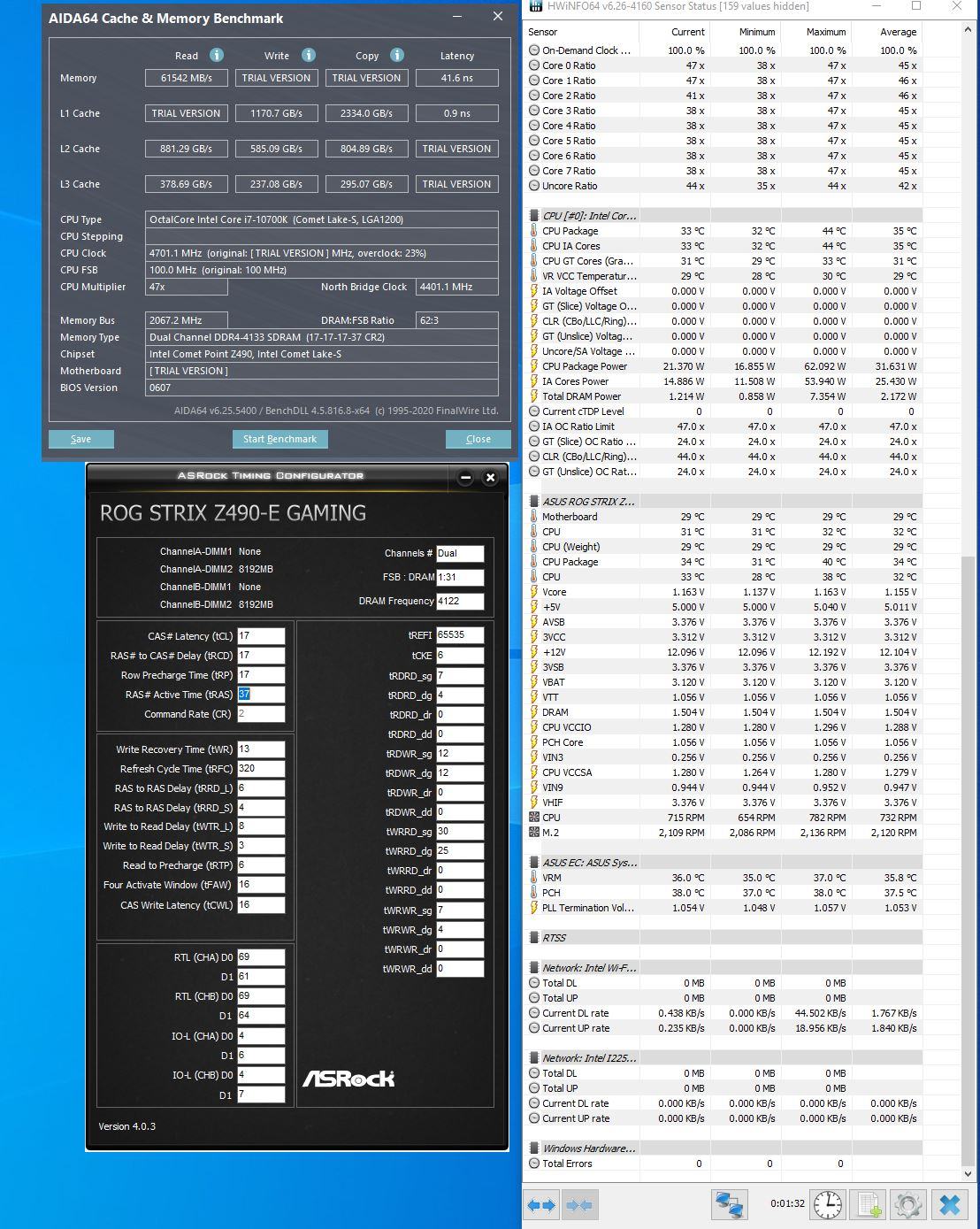This screenshot has height=1229, width=980.
Task: Minimize the ASRock Timing Configurator window
Action: pyautogui.click(x=466, y=478)
